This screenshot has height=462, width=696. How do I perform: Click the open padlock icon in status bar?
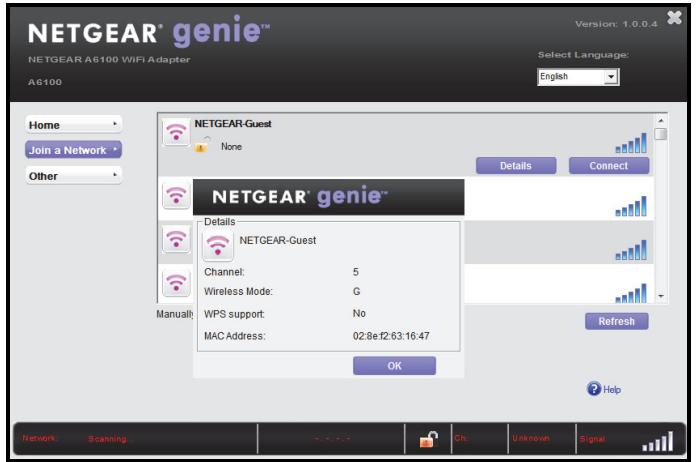(x=428, y=439)
